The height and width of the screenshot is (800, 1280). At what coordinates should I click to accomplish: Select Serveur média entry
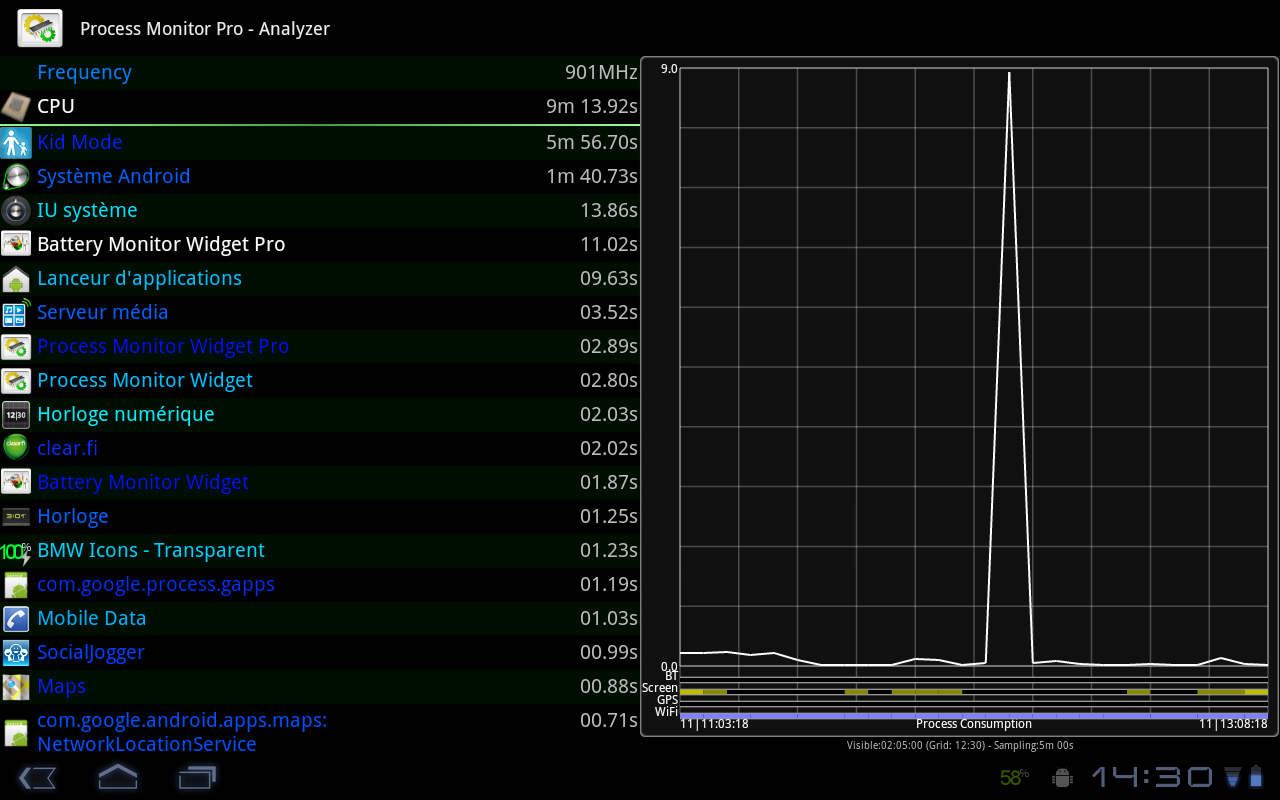coord(320,312)
